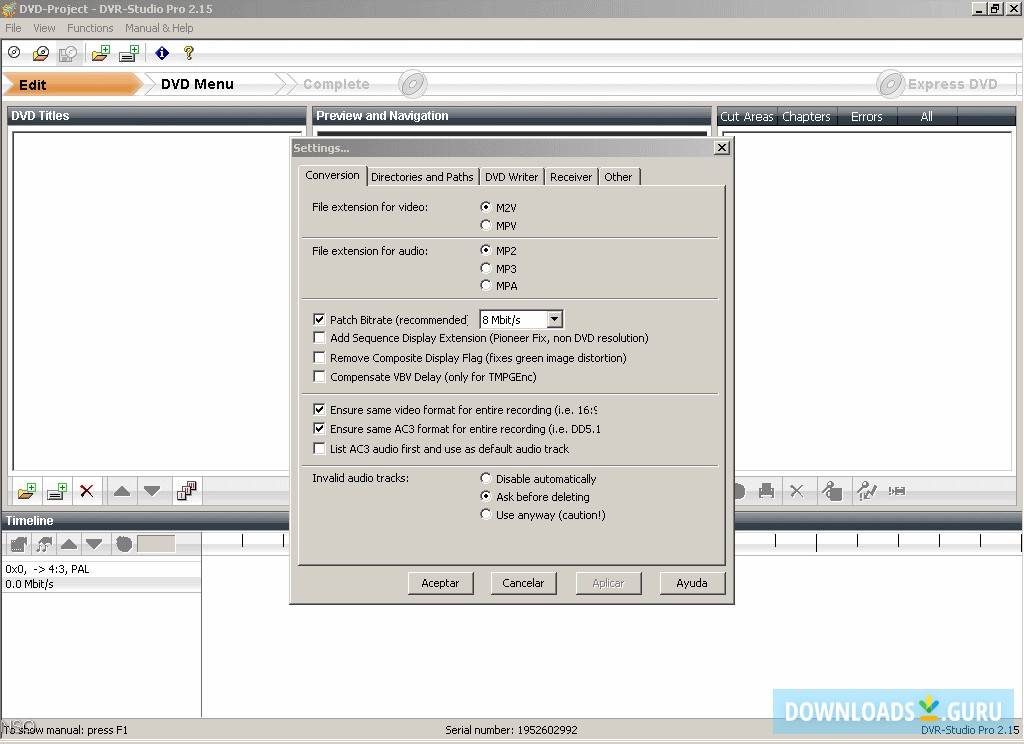Choose MP3 audio file extension
The height and width of the screenshot is (744, 1024).
pyautogui.click(x=486, y=268)
